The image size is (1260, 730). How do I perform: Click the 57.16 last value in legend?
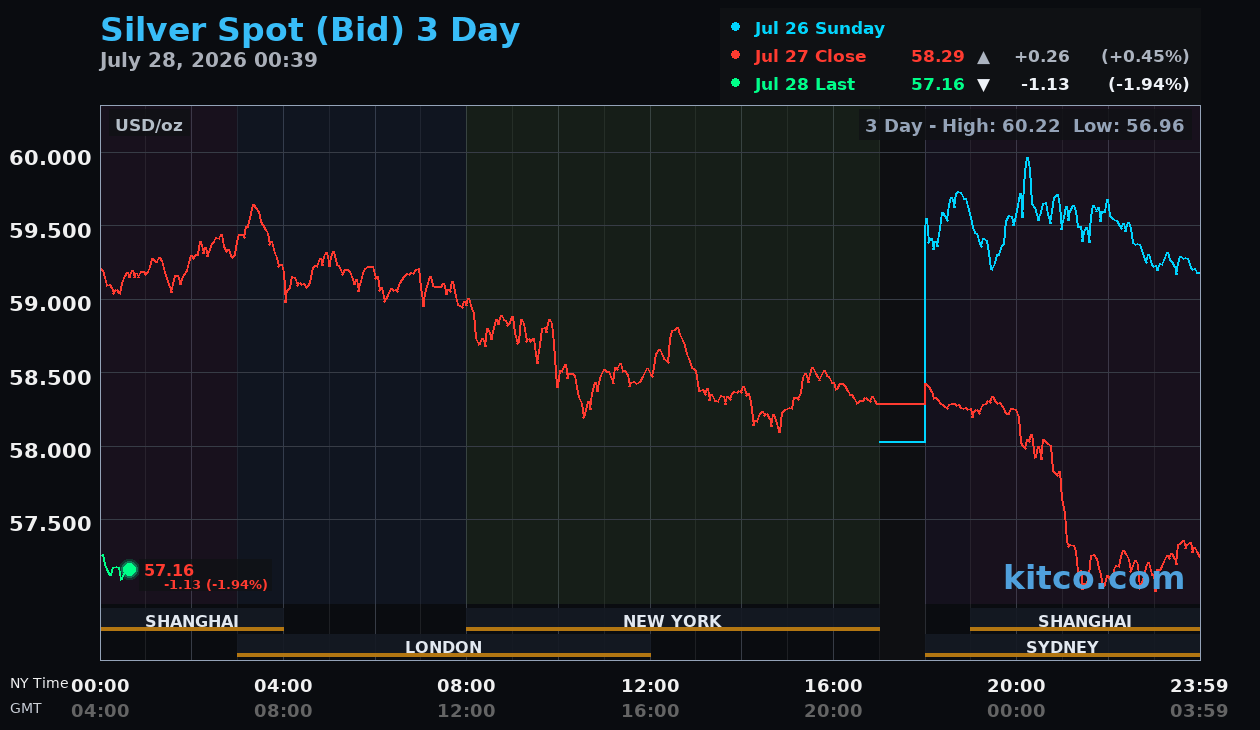[x=938, y=84]
